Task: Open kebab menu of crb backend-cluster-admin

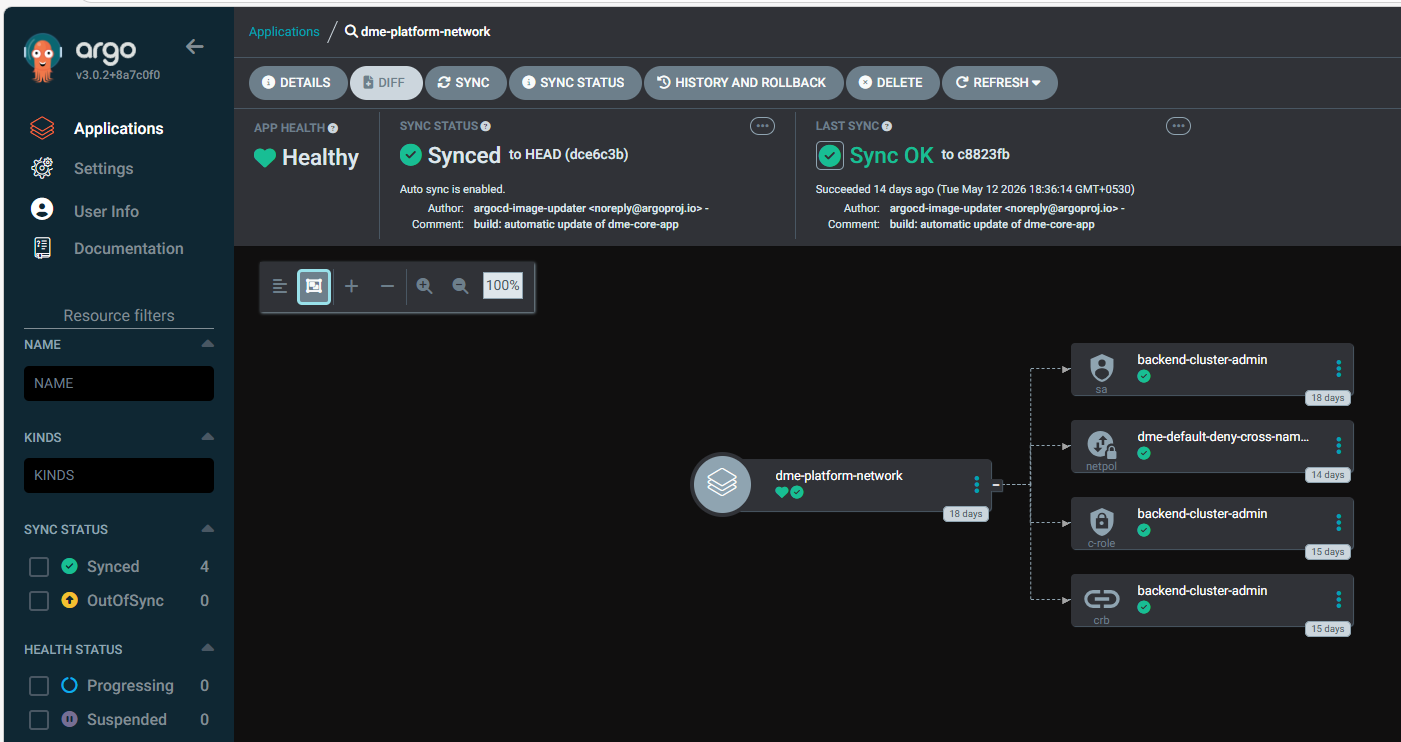Action: coord(1338,600)
